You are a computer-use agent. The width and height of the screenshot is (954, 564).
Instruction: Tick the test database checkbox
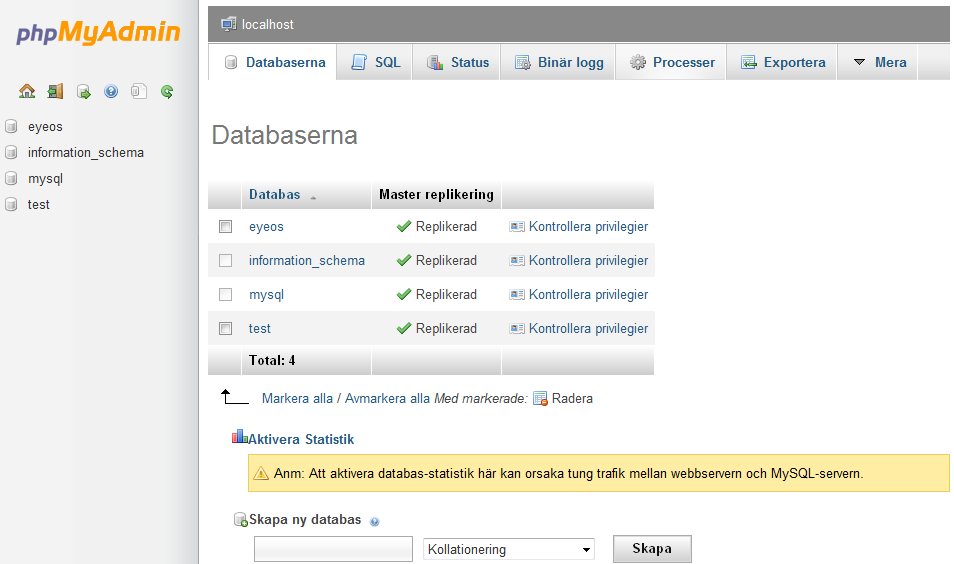point(225,328)
